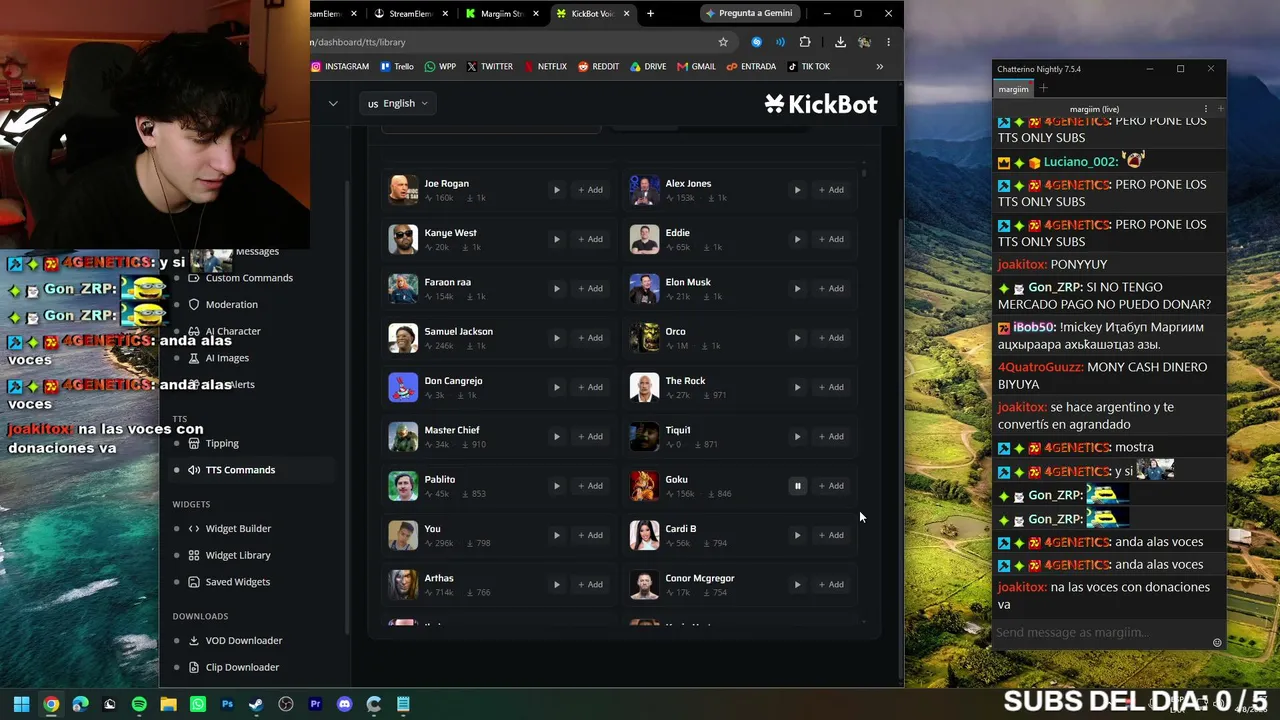
Task: Open Saved Widgets in the sidebar
Action: (x=237, y=582)
